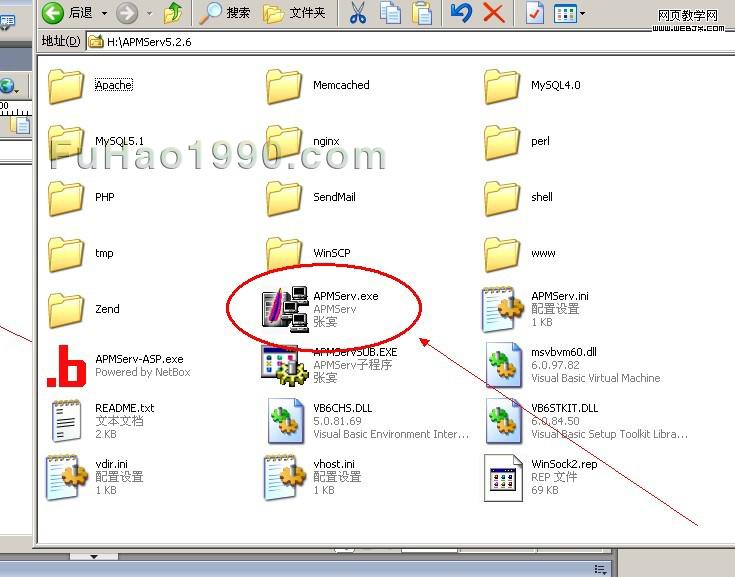The image size is (735, 577).
Task: Click the green Back arrow button
Action: 52,13
